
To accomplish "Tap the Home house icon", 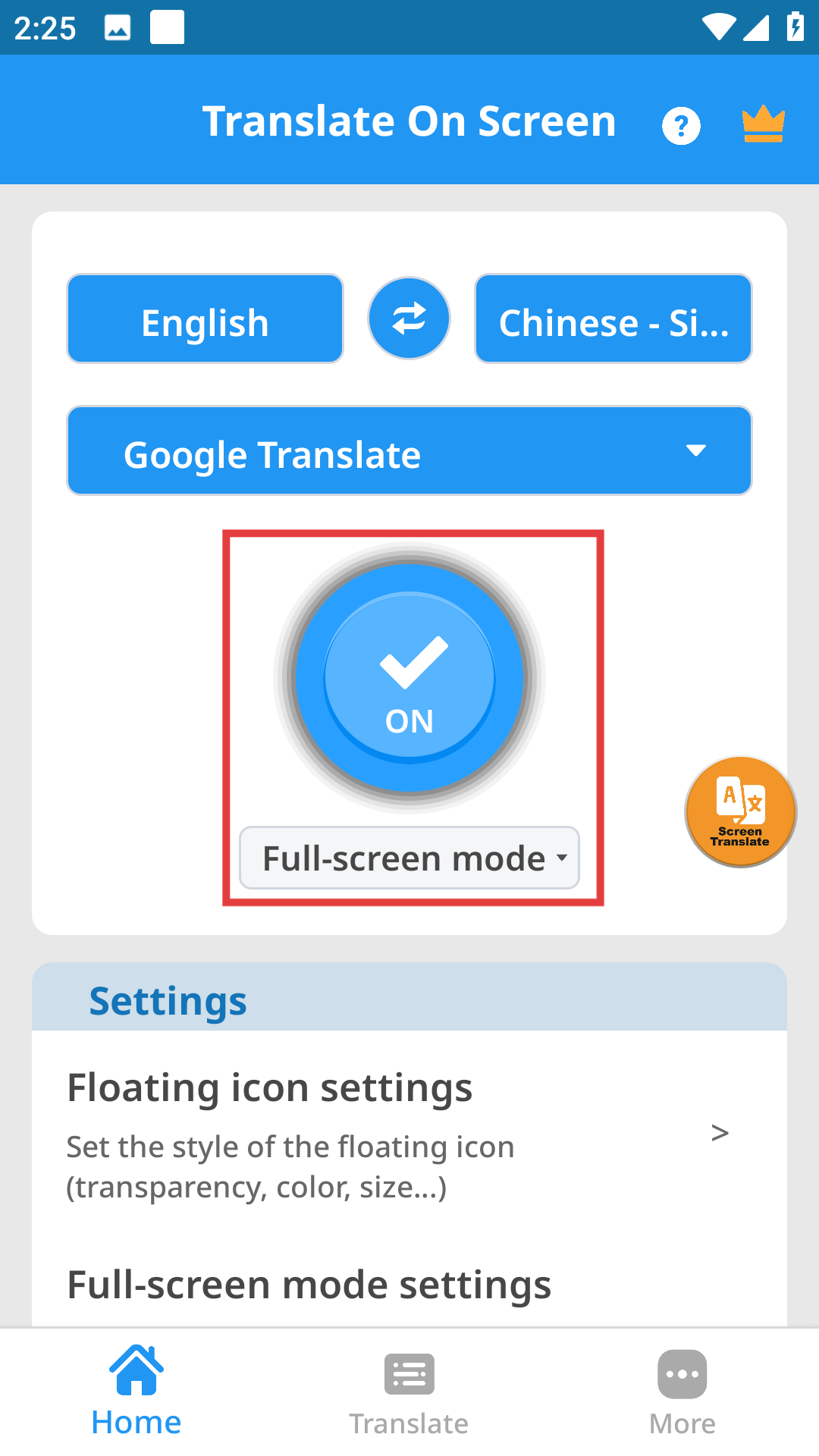I will point(136,1371).
